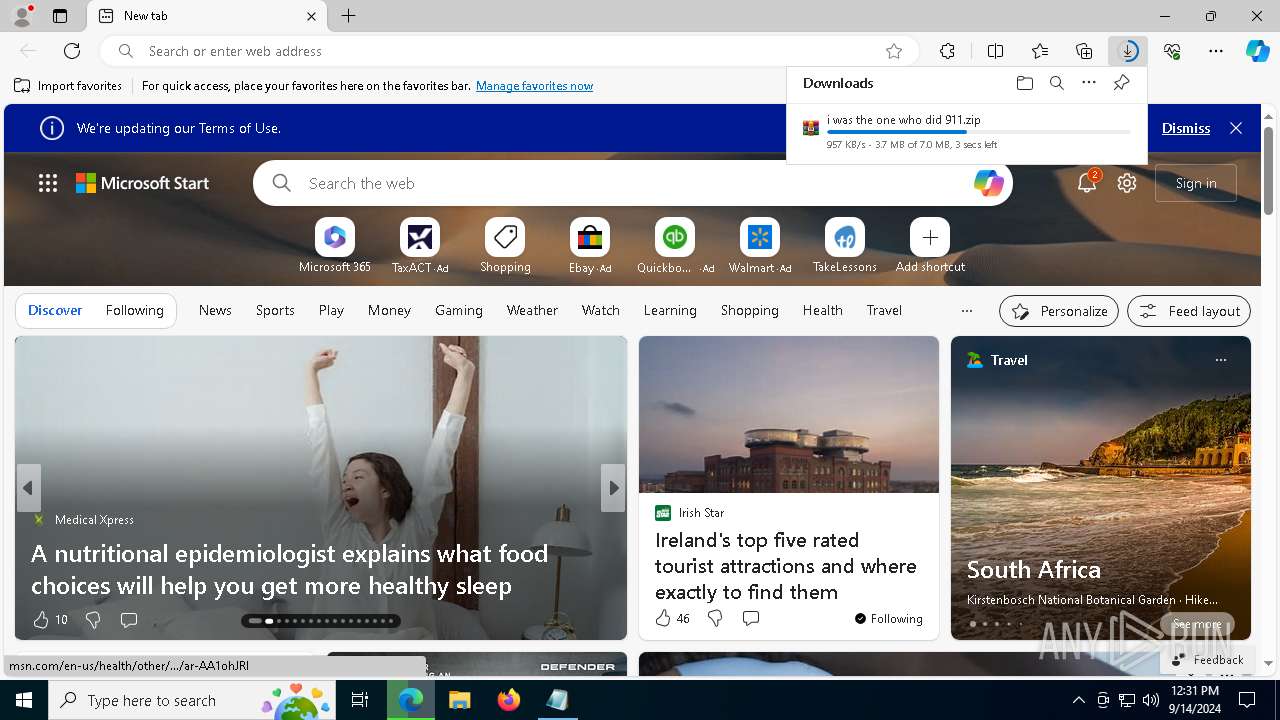Select the Money category

pos(389,311)
